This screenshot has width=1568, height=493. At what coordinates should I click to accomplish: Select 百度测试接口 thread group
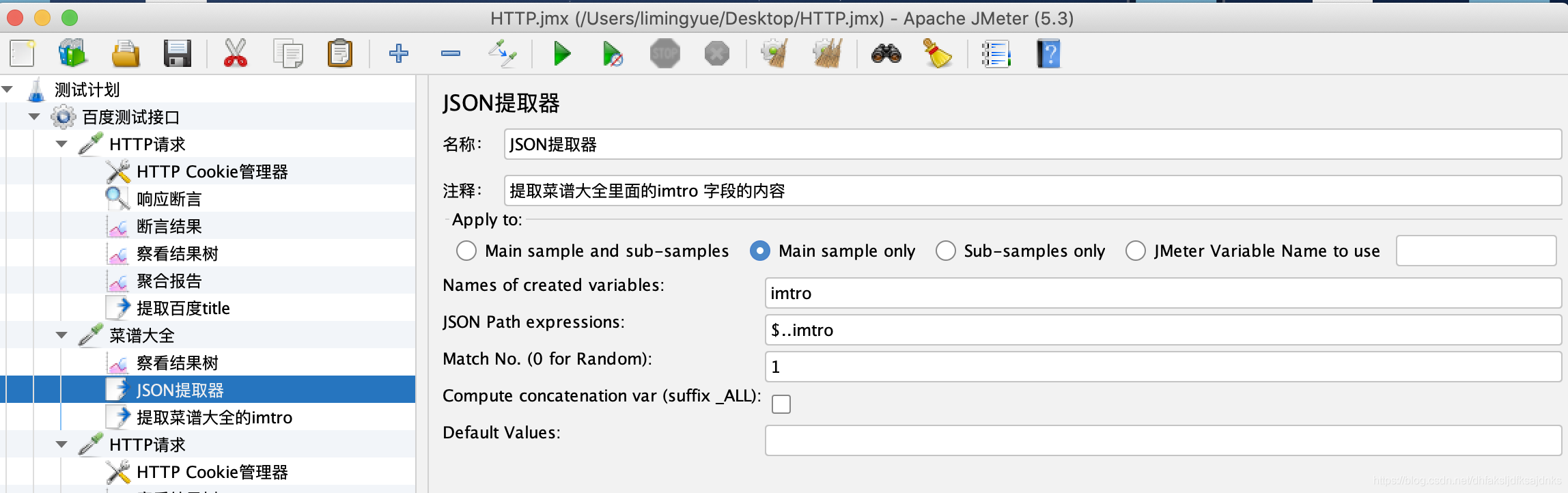[x=130, y=117]
